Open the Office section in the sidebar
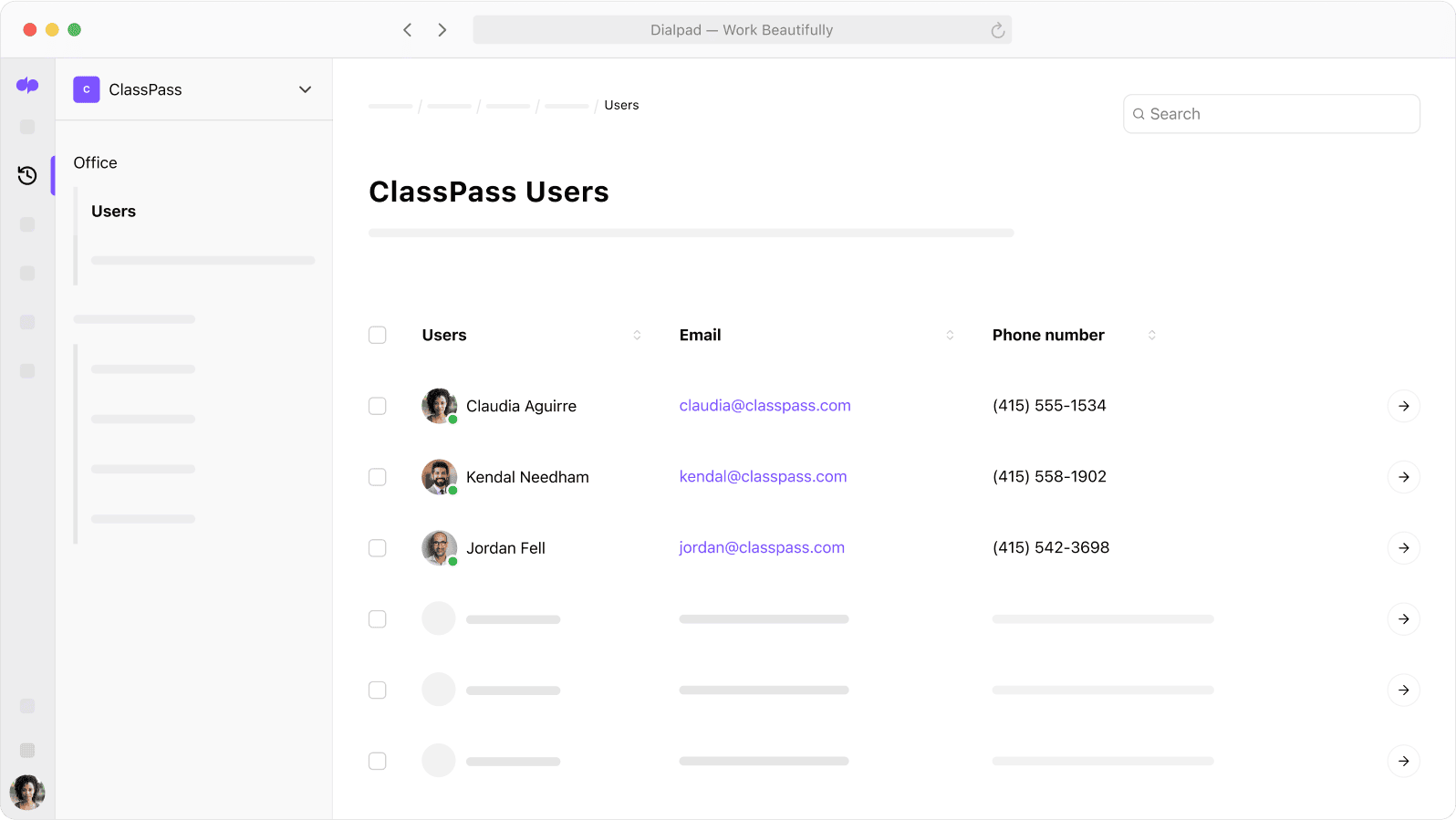This screenshot has width=1456, height=820. 95,162
